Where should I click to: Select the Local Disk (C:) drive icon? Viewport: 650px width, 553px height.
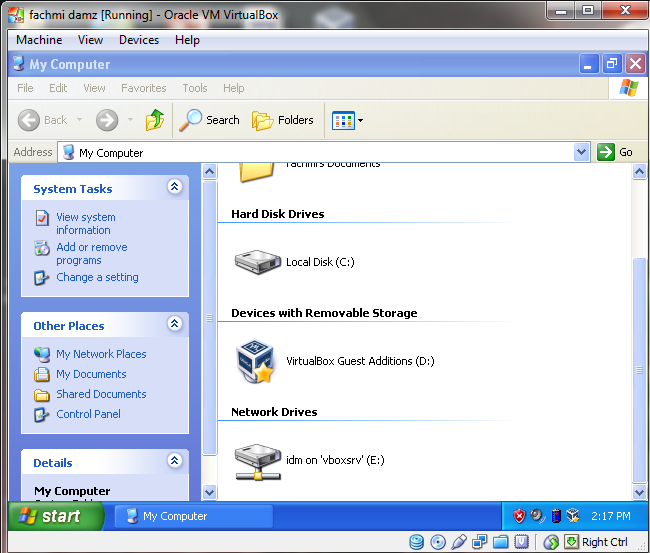pos(257,262)
